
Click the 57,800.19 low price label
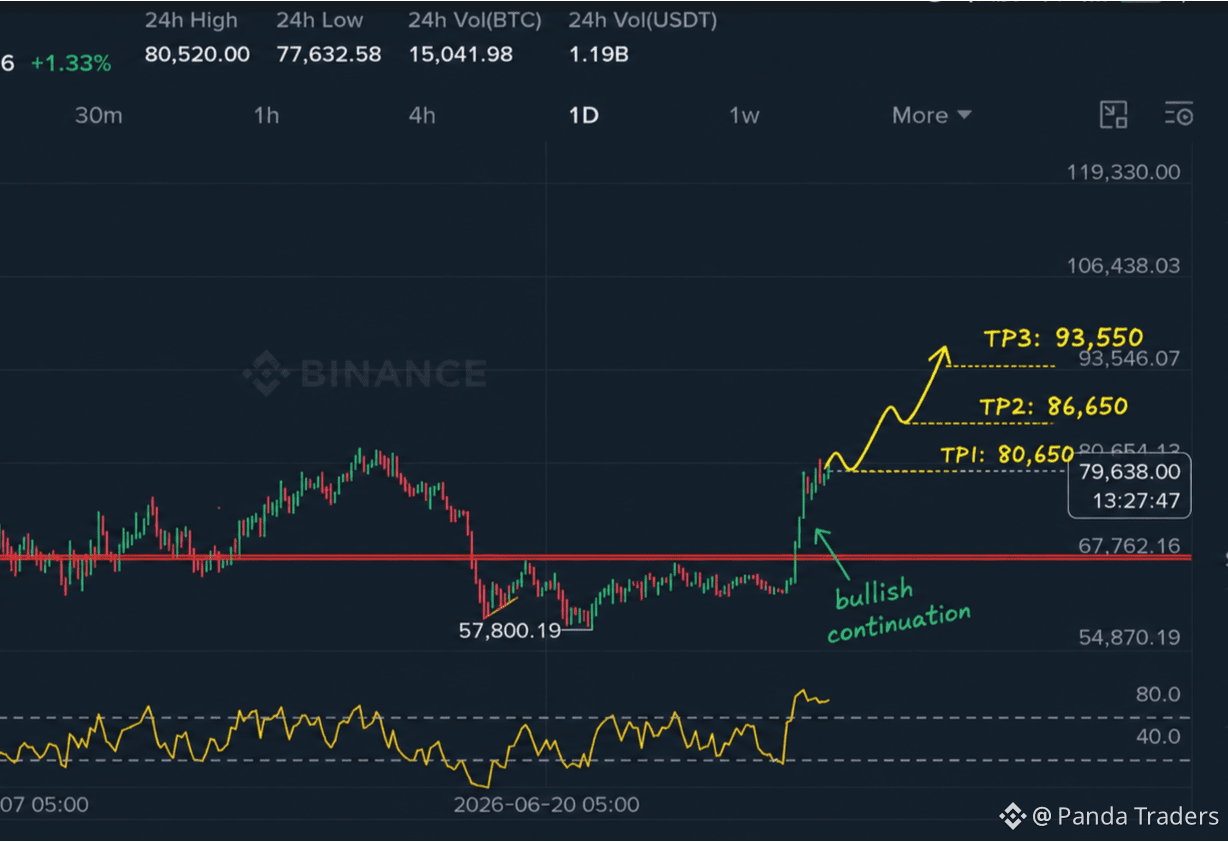[510, 631]
